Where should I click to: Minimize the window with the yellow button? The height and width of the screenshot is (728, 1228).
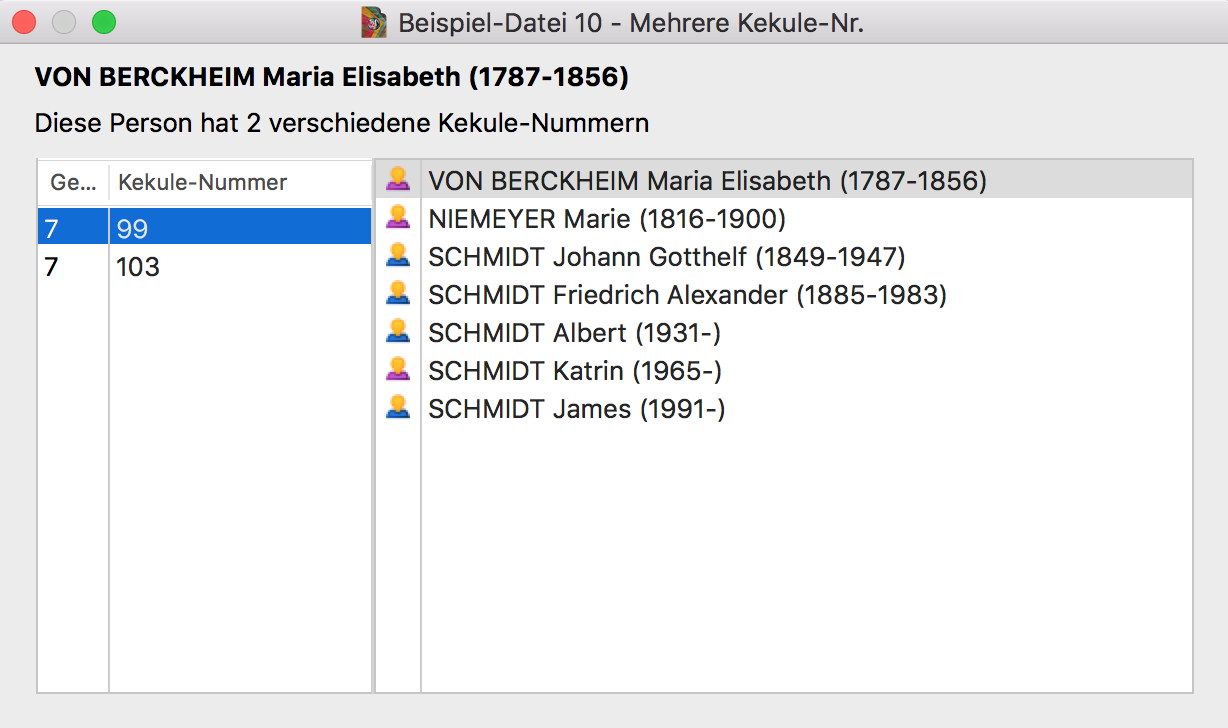tap(64, 22)
